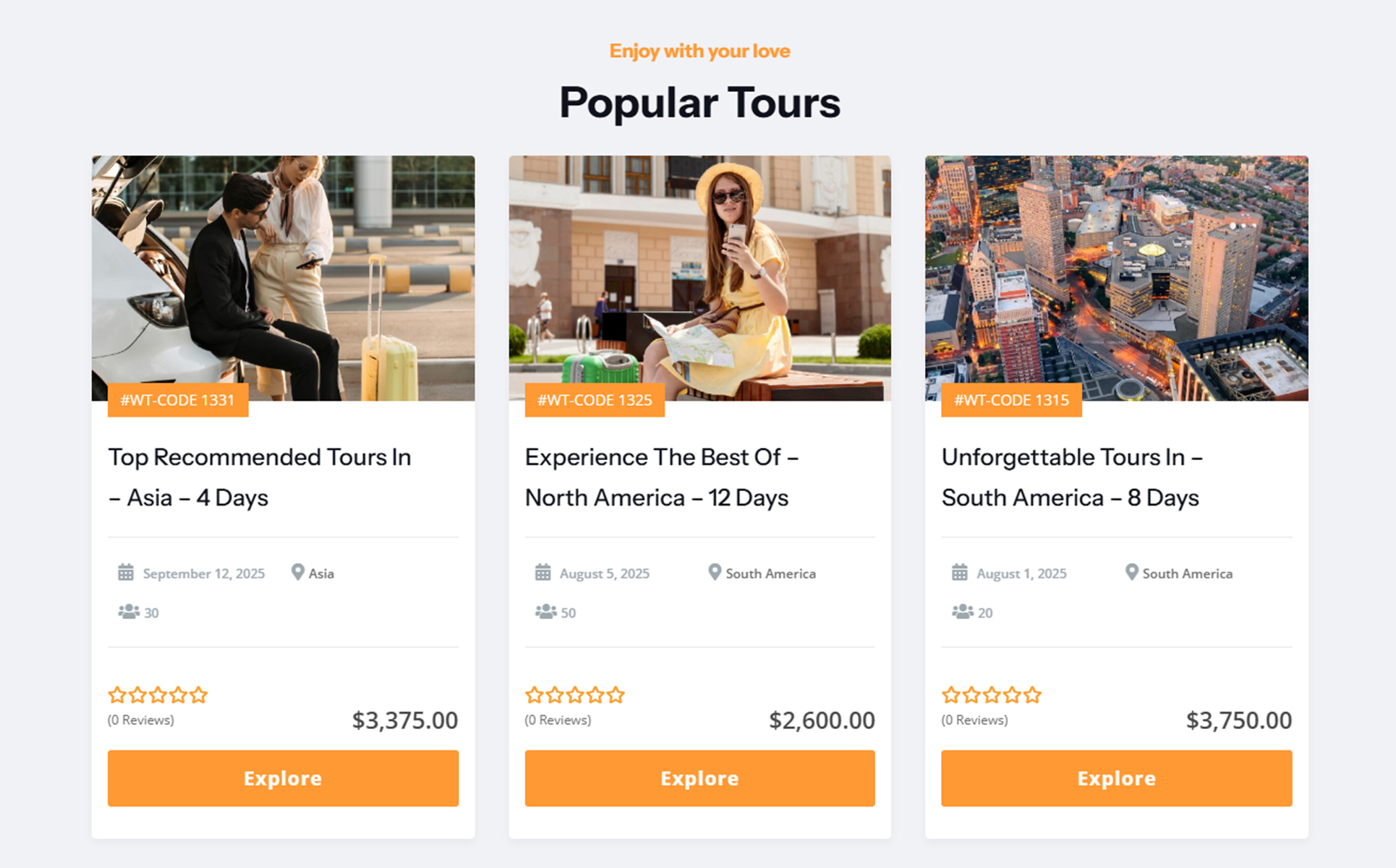Click the location pin icon next to Asia

[297, 572]
